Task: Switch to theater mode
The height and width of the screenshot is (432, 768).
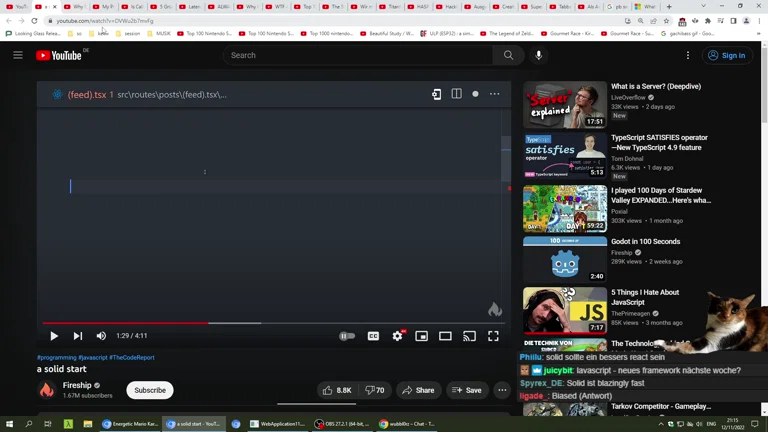Action: point(445,336)
